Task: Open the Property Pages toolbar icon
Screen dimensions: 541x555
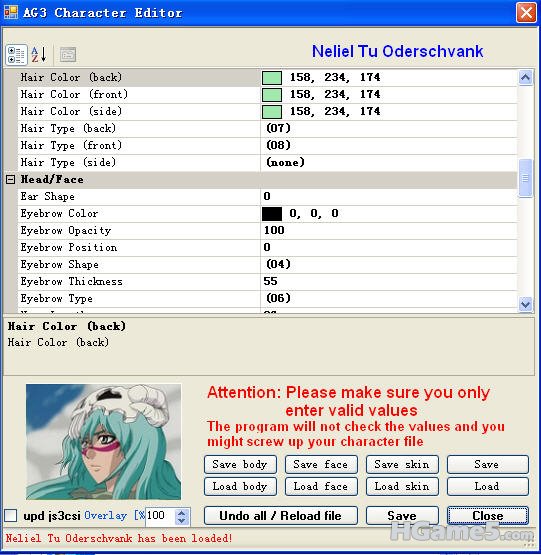Action: tap(68, 55)
